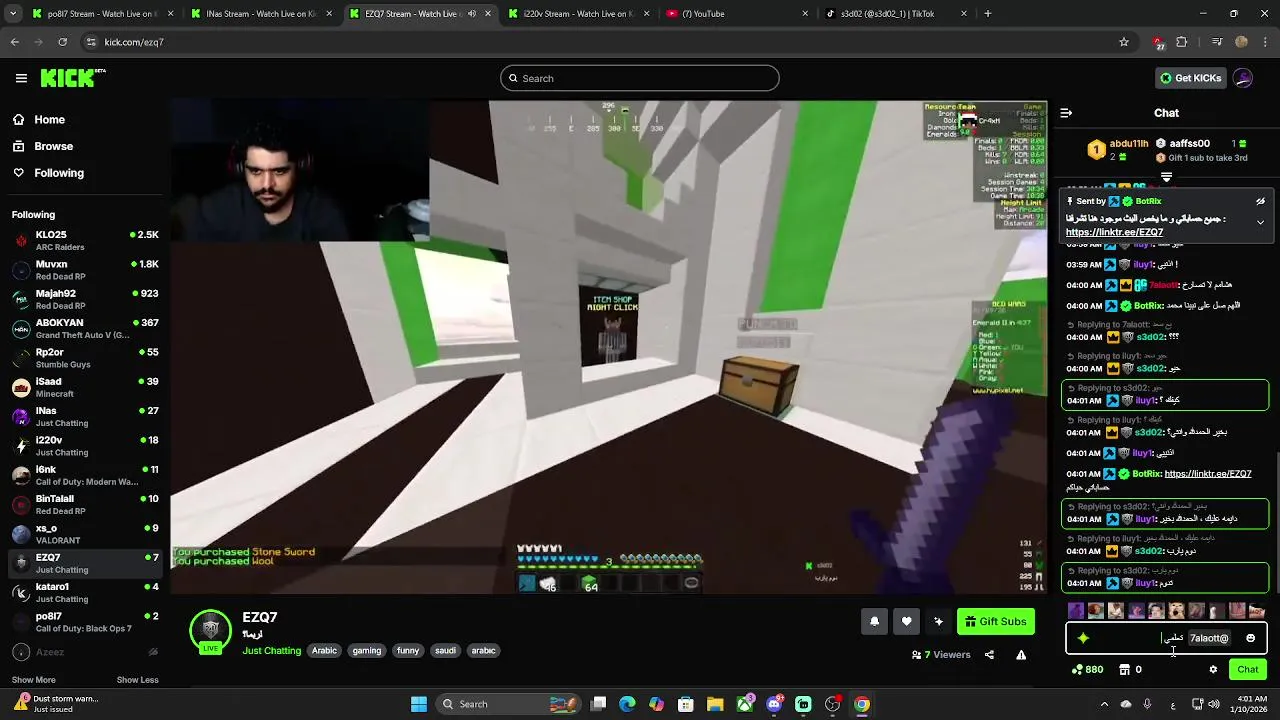Open iSaad Minecraft channel

[x=85, y=387]
